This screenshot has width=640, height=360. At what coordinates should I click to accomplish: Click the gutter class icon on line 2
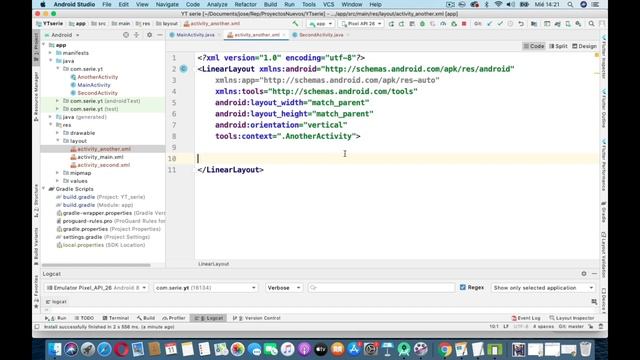click(x=184, y=69)
